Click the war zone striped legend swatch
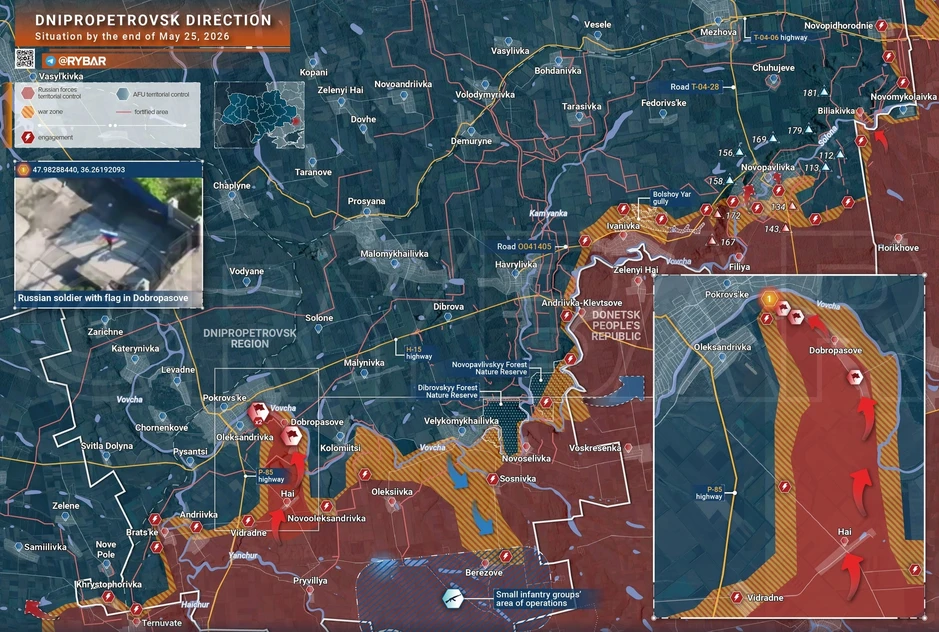Screen dimensions: 939x632 coord(28,112)
